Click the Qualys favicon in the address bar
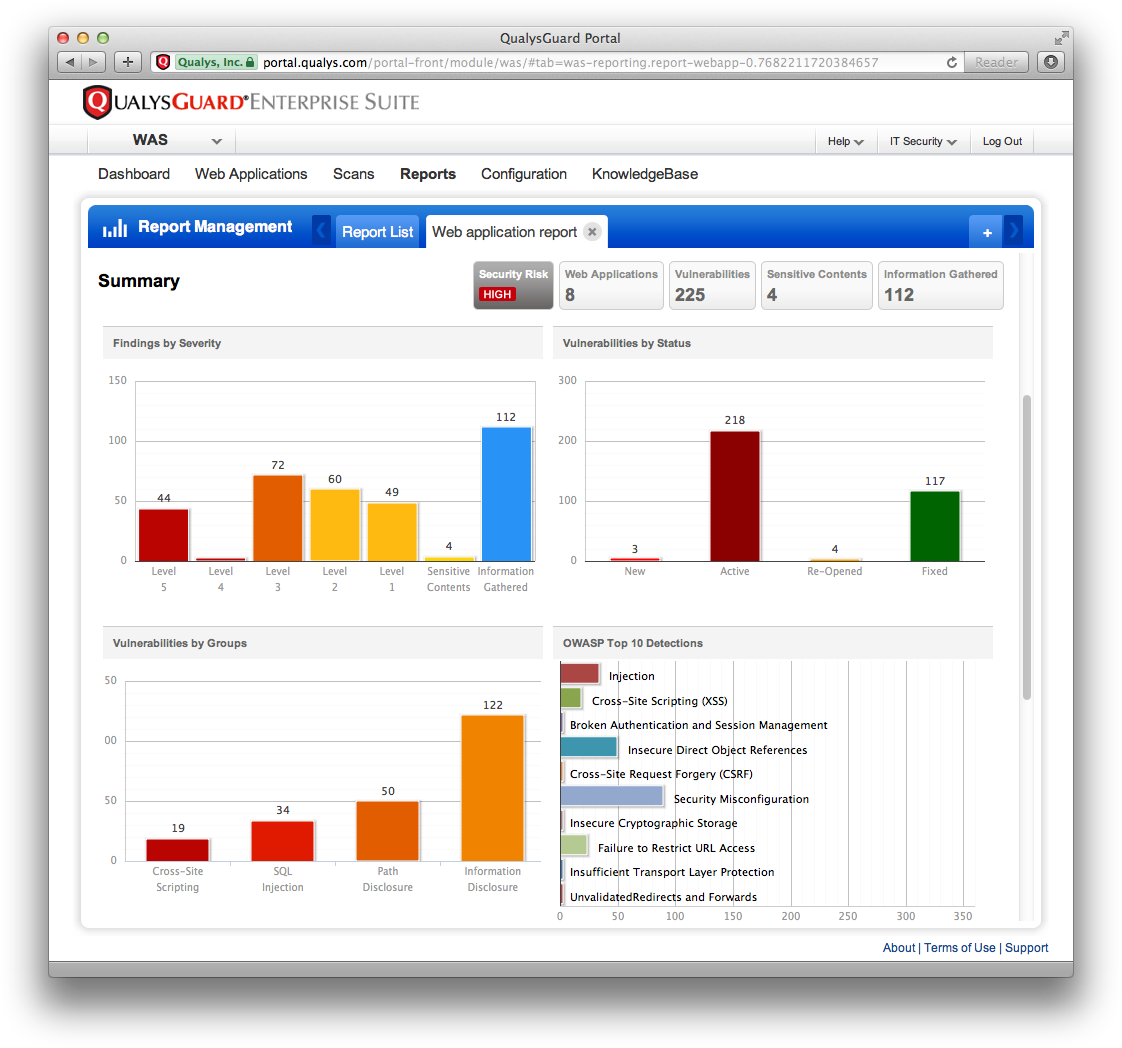Screen dimensions: 1122x1048 (162, 62)
